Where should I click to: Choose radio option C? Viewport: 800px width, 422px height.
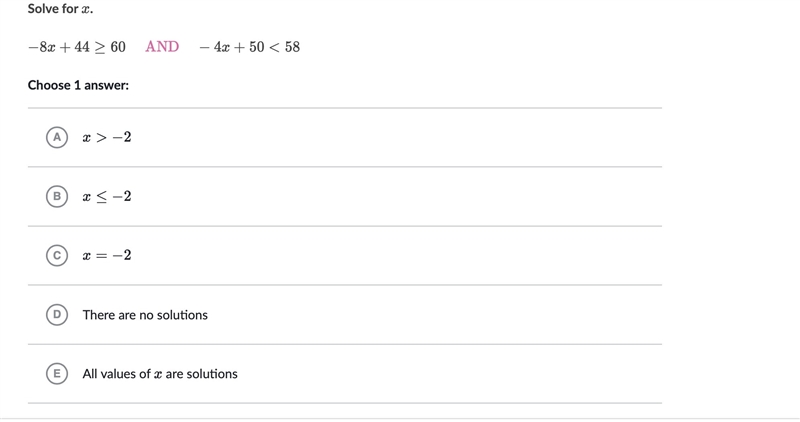[x=57, y=255]
